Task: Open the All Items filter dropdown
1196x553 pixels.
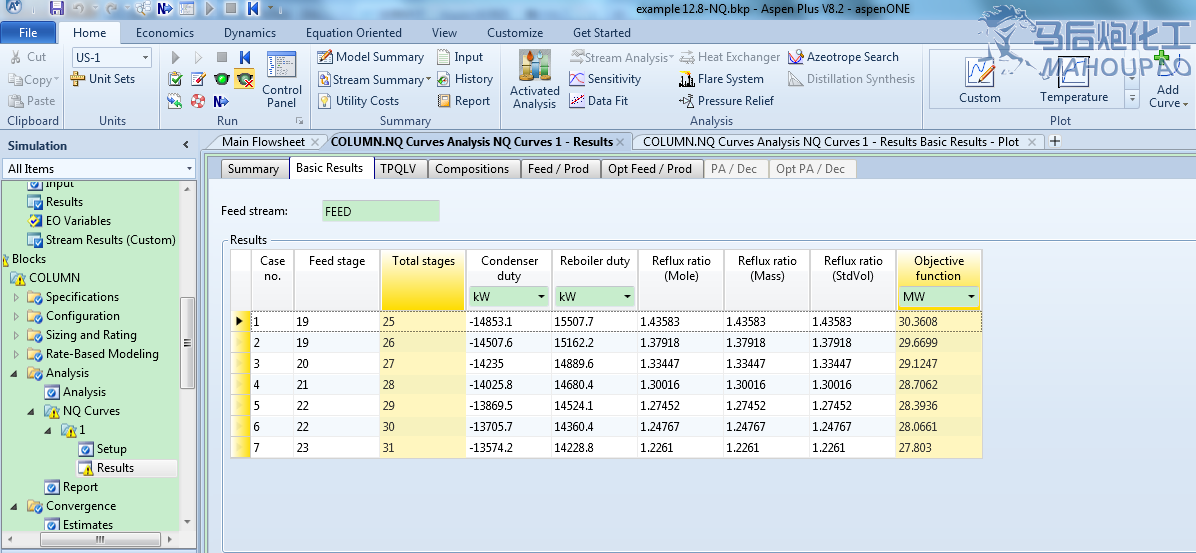Action: [x=189, y=169]
